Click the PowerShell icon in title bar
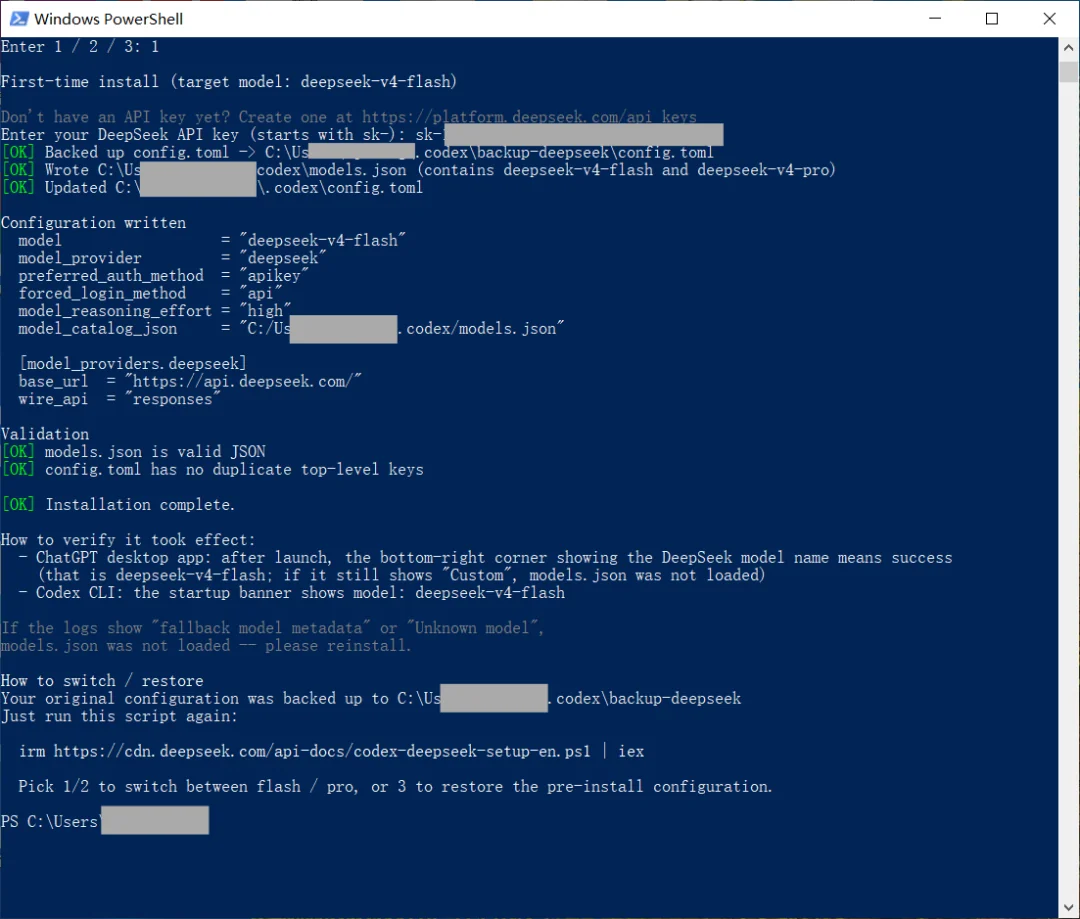 tap(19, 19)
